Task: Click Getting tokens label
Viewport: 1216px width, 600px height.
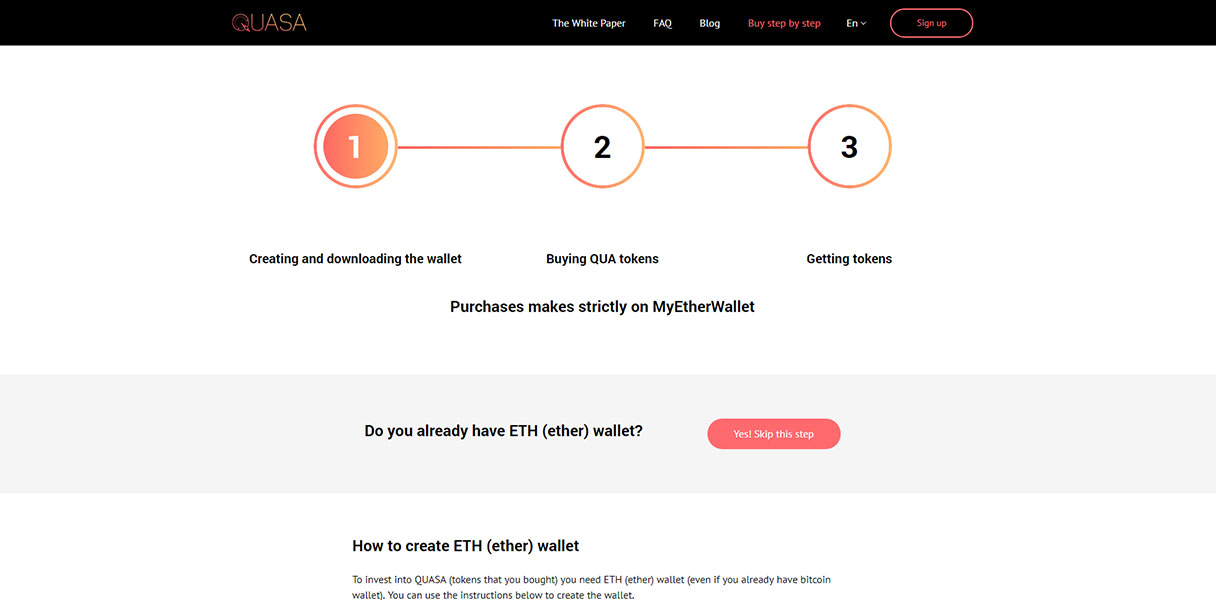Action: click(x=849, y=259)
